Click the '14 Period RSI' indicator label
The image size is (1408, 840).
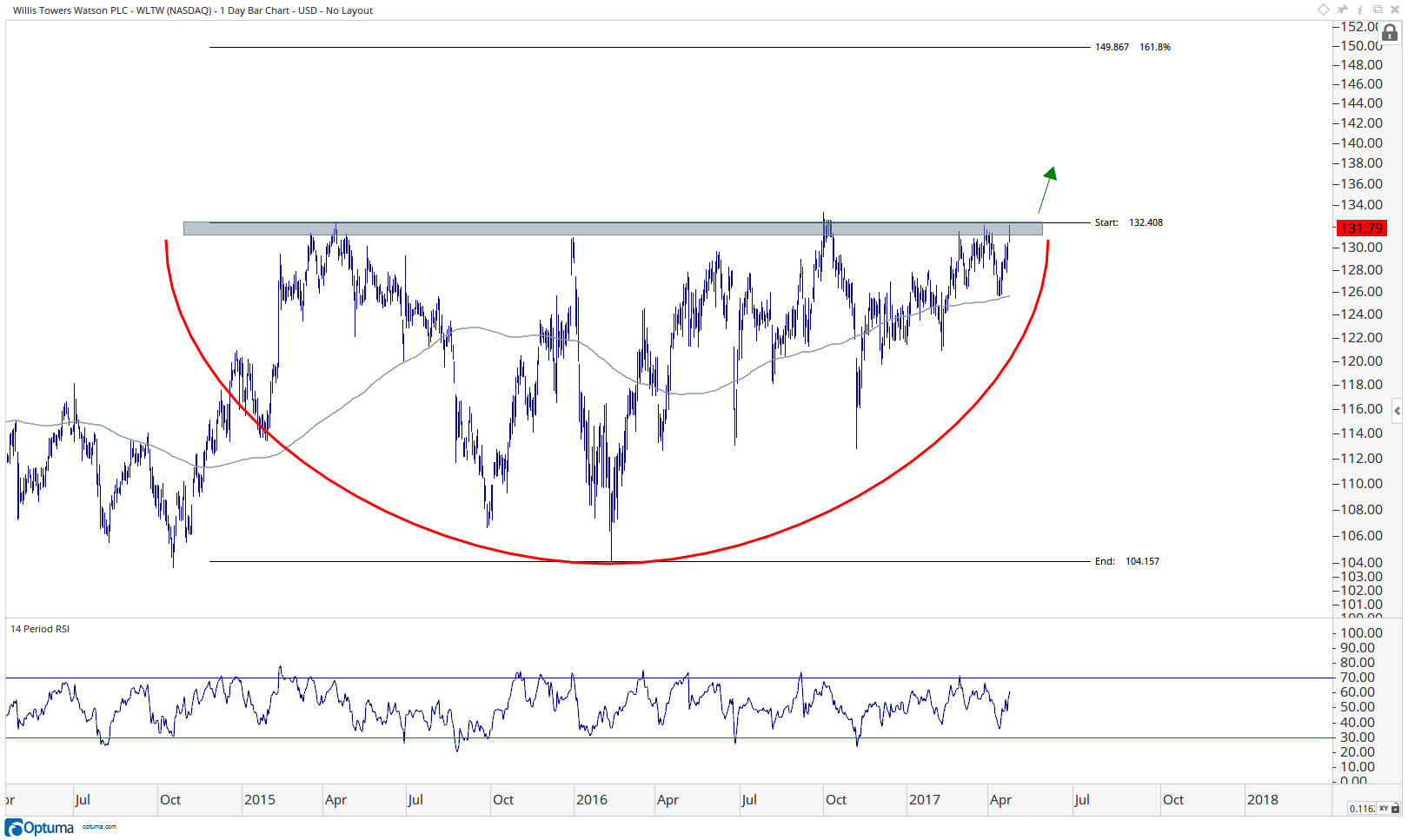coord(40,629)
